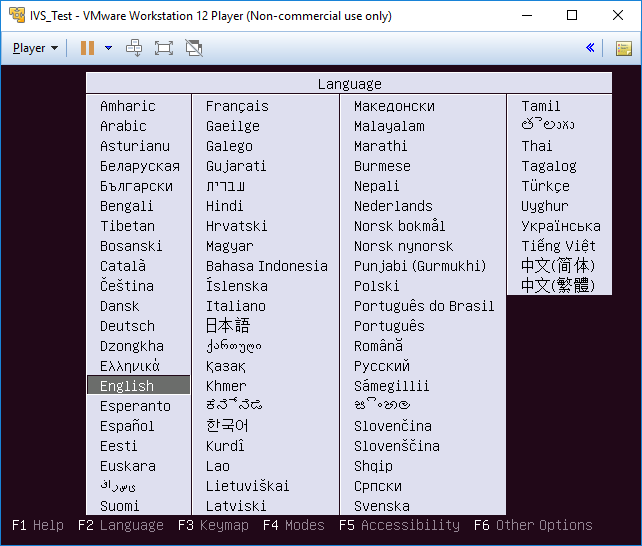Select Magyar

[x=230, y=246]
